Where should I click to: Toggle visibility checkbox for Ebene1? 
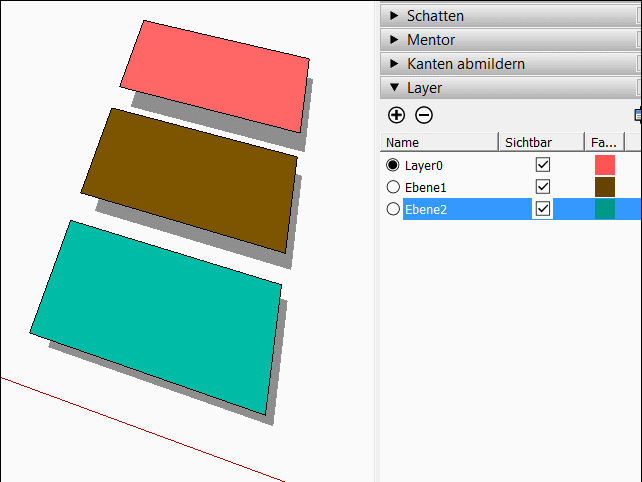click(543, 187)
